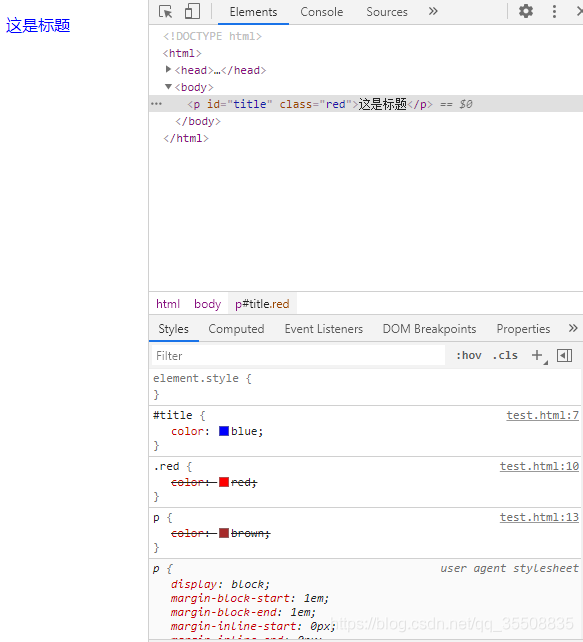Click the #title rule selector
Screen dimensions: 583x642
click(x=172, y=415)
